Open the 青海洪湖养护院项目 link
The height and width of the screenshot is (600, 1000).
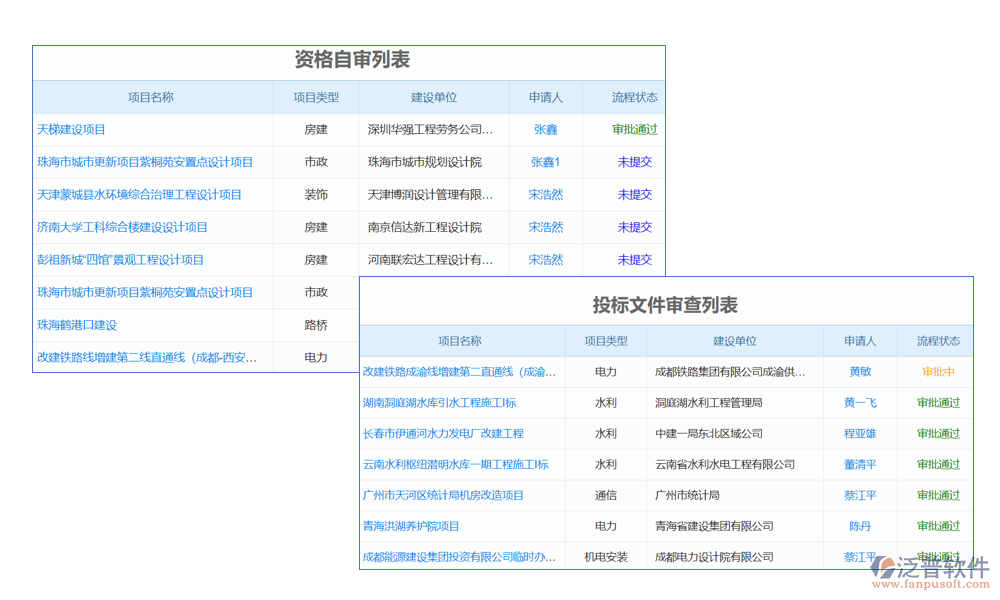coord(411,526)
